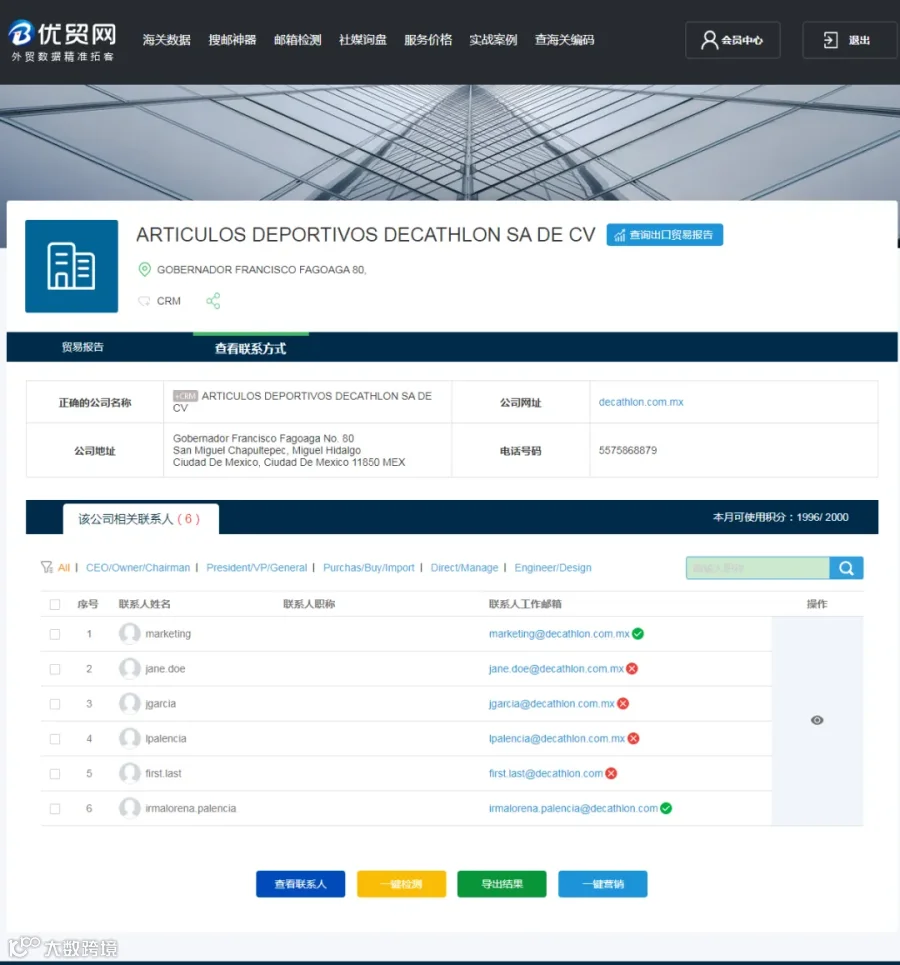Filter contacts by All
Viewport: 900px width, 965px height.
pos(64,567)
